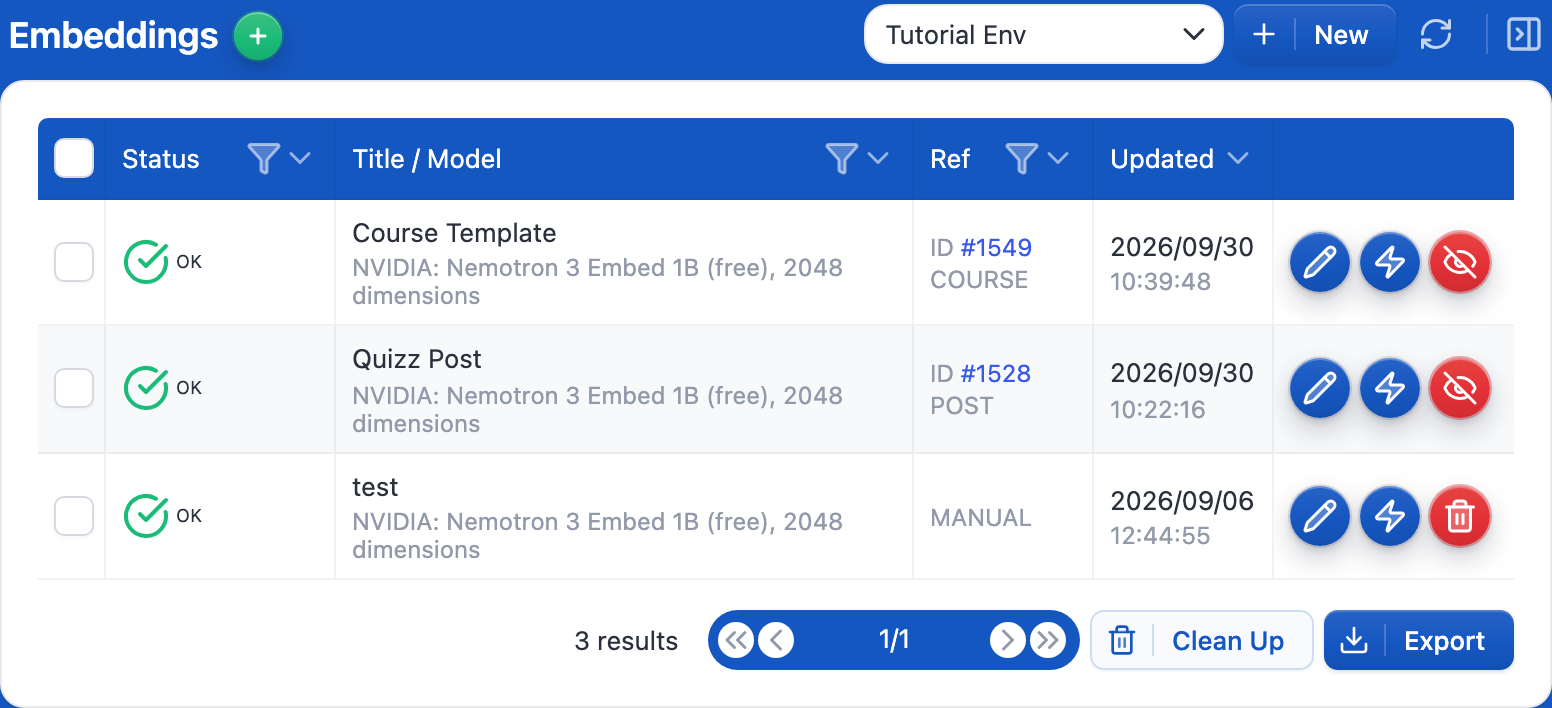Tick the select-all header checkbox
1552x708 pixels.
tap(74, 158)
